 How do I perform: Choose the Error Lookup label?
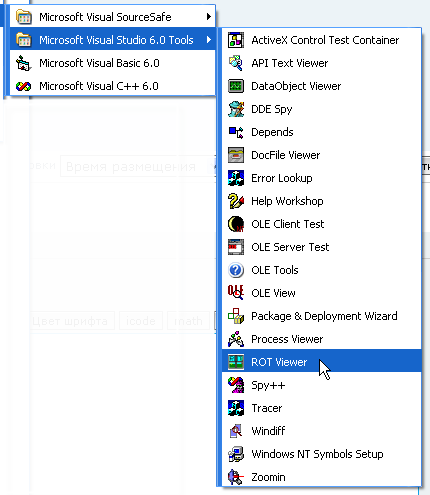(x=282, y=178)
